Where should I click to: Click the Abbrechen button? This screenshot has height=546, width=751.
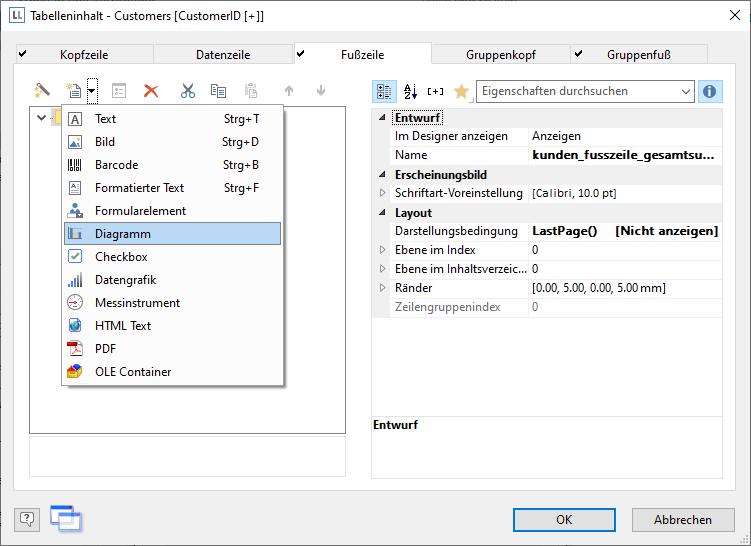pyautogui.click(x=683, y=519)
